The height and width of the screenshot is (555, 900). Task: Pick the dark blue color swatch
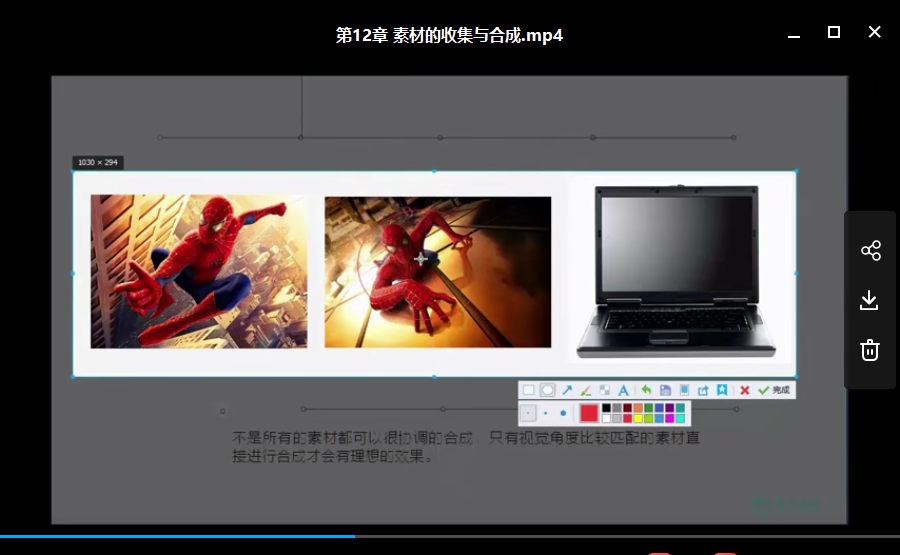click(659, 408)
